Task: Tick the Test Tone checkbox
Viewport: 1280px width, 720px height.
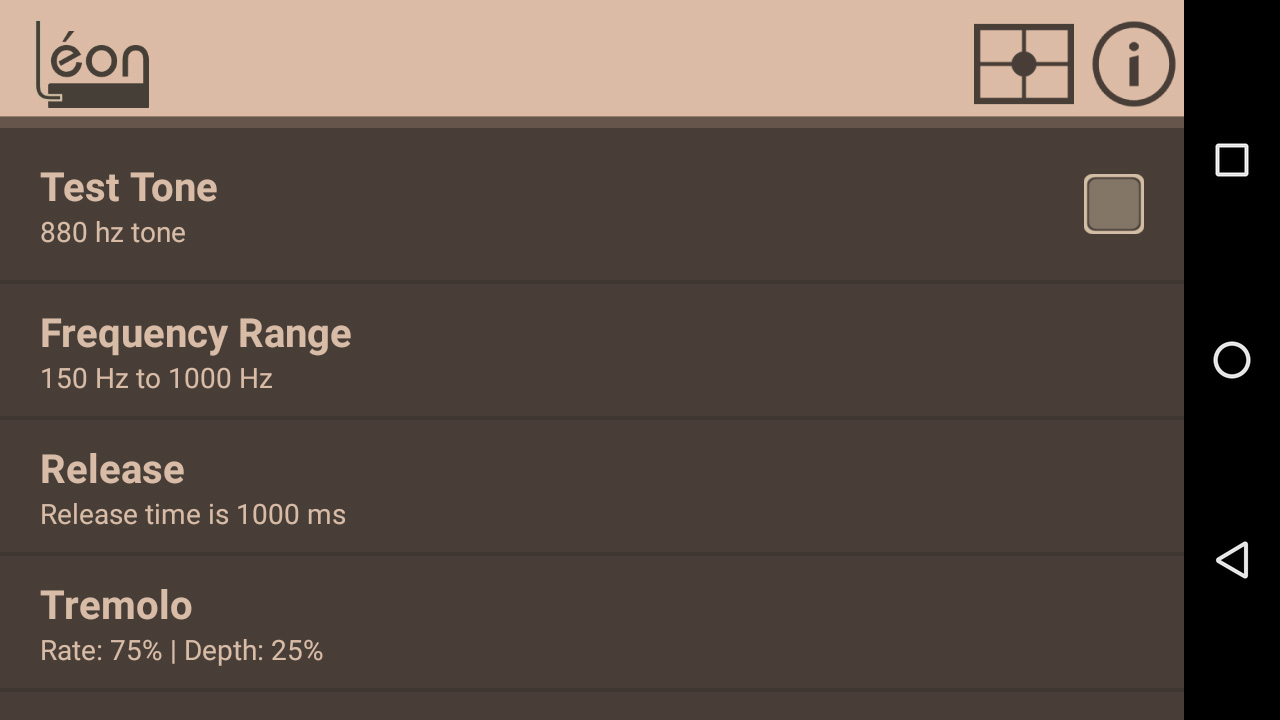Action: [1113, 204]
